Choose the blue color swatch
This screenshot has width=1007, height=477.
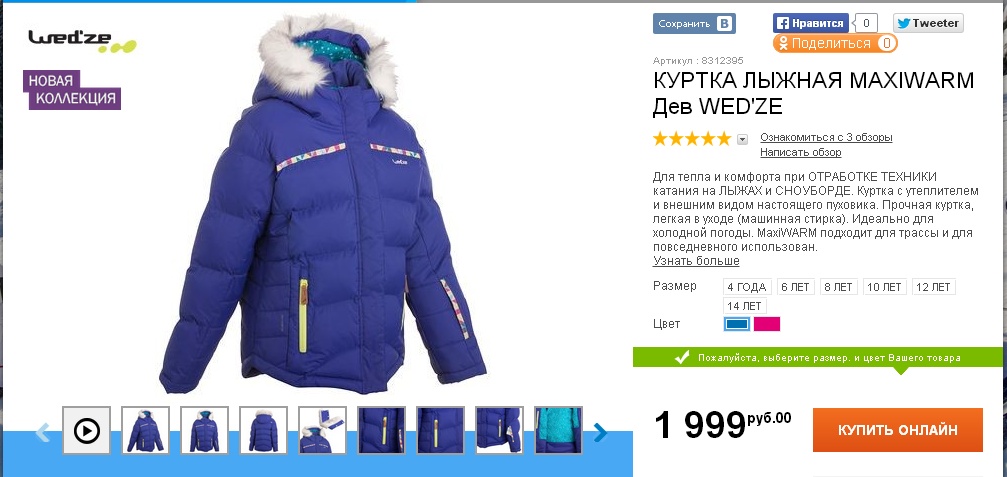click(737, 324)
